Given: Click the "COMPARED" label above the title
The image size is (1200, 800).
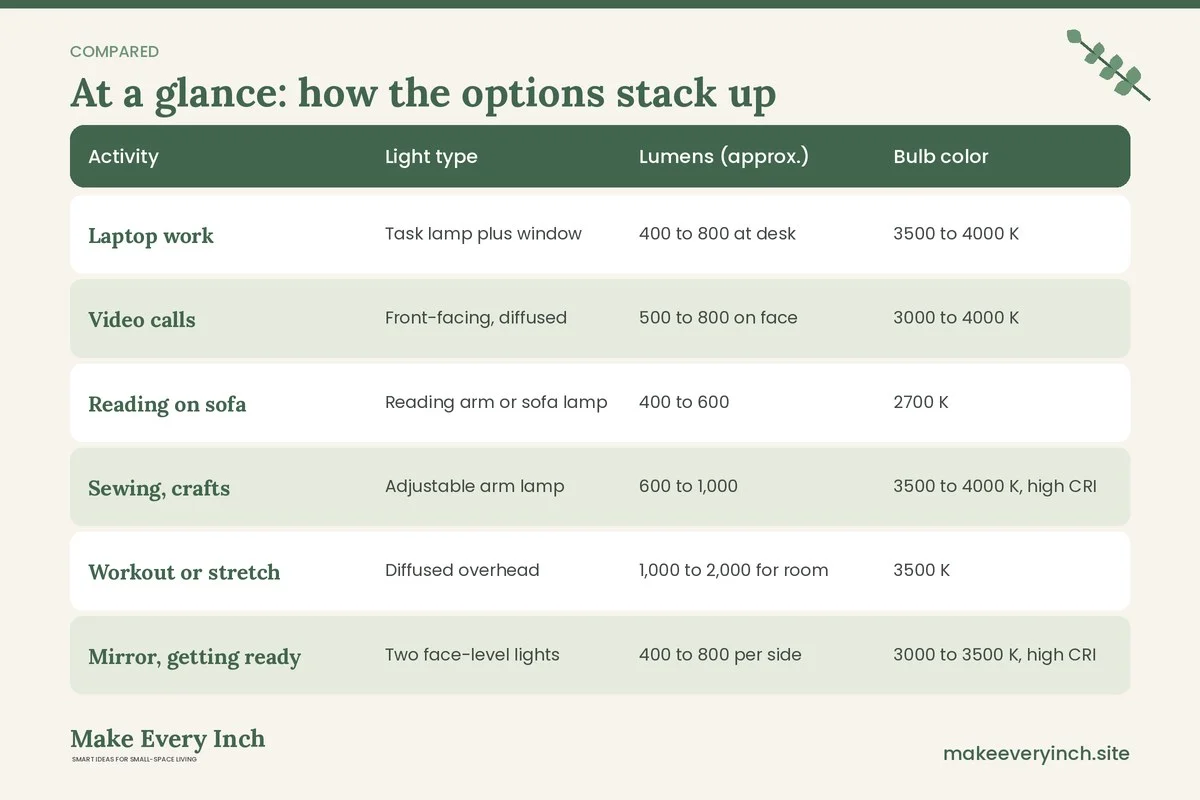Looking at the screenshot, I should [114, 52].
